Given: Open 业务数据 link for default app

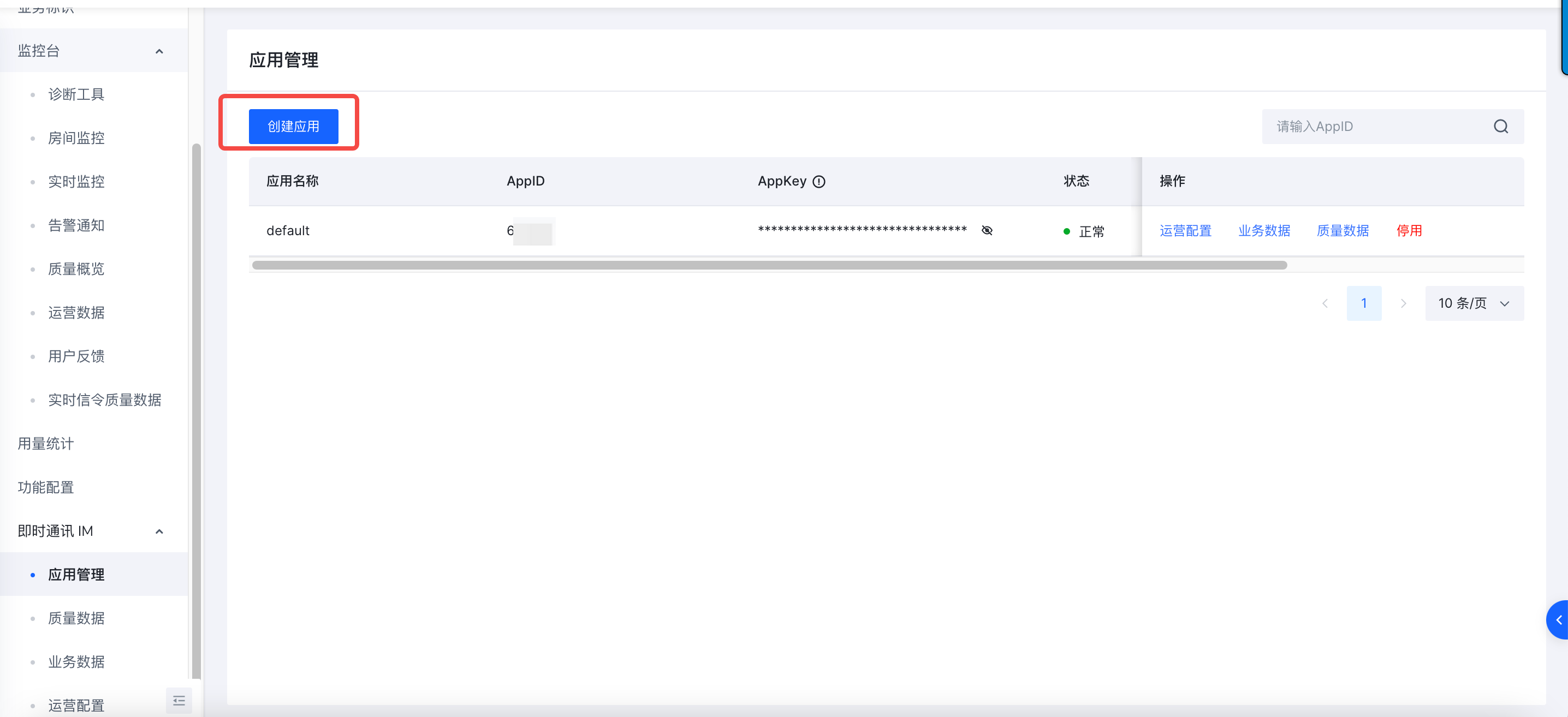Looking at the screenshot, I should click(1264, 231).
